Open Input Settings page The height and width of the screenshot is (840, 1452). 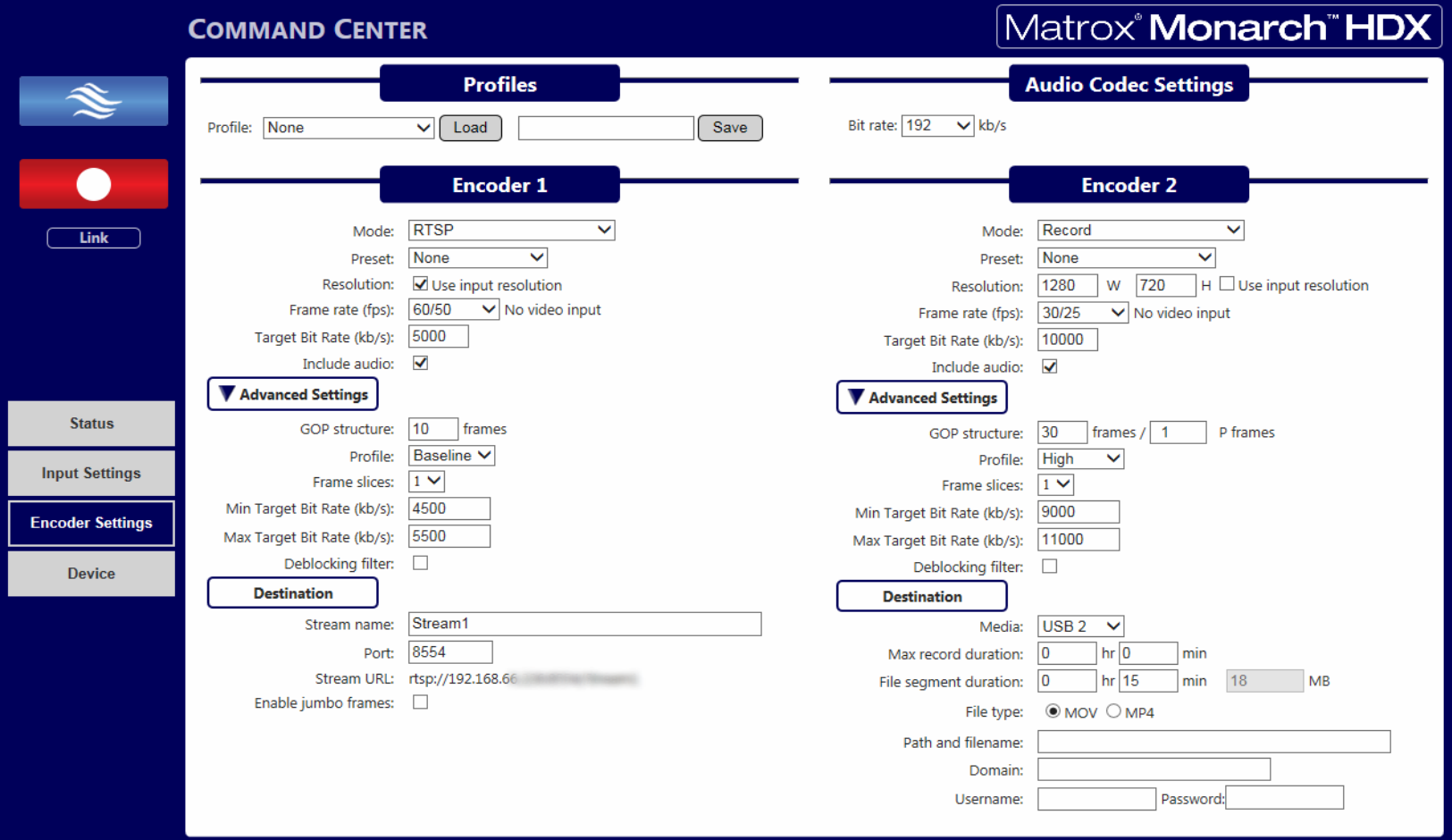tap(91, 474)
